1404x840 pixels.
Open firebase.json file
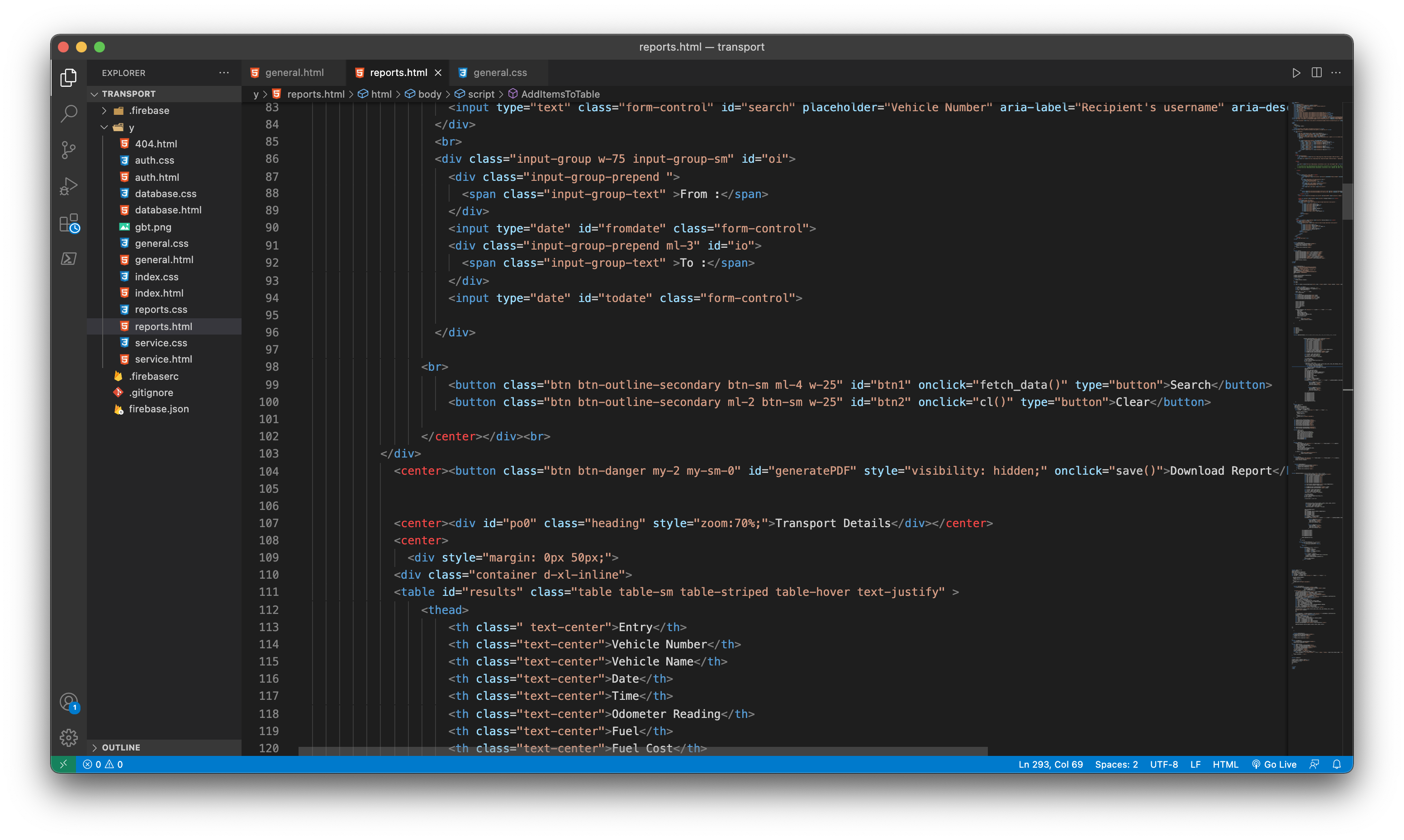(164, 409)
